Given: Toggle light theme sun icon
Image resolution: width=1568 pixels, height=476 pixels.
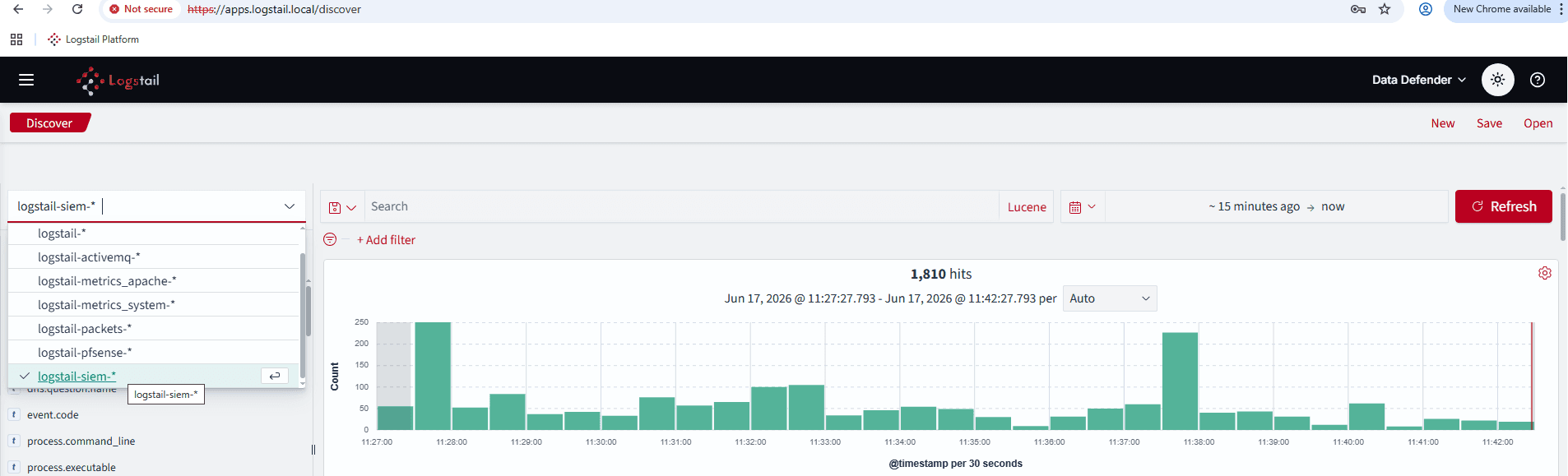Looking at the screenshot, I should [1497, 80].
